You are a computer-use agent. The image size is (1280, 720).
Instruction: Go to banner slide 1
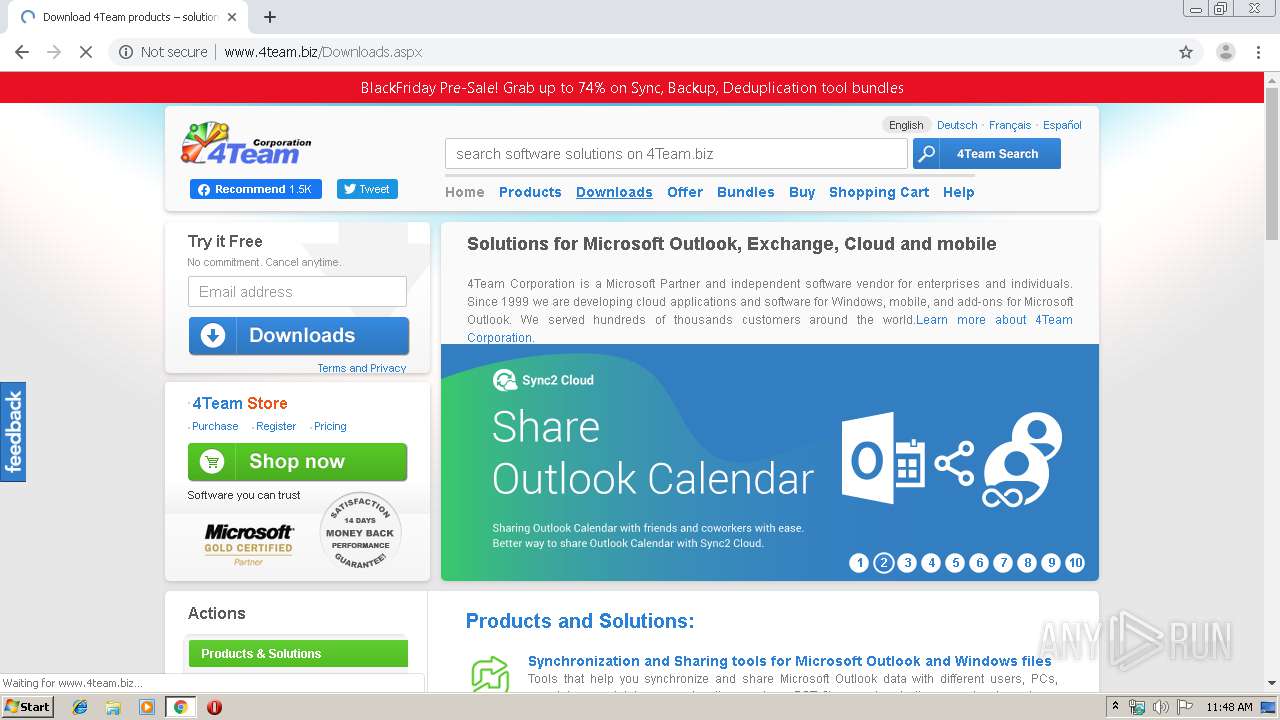[x=859, y=563]
